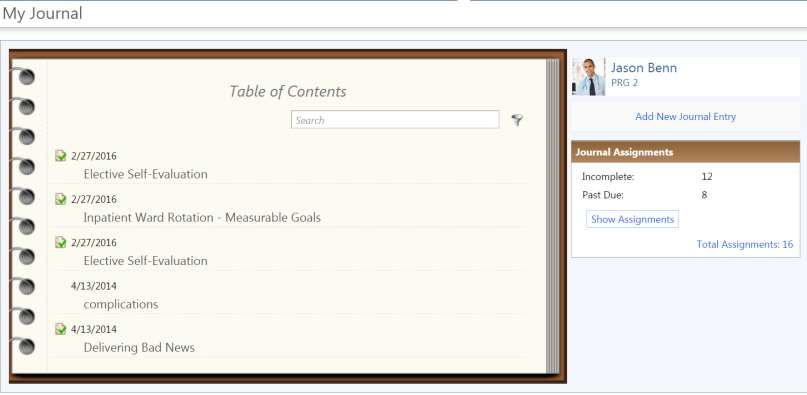807x395 pixels.
Task: Open first Elective Self-Evaluation journal entry
Action: coord(146,174)
